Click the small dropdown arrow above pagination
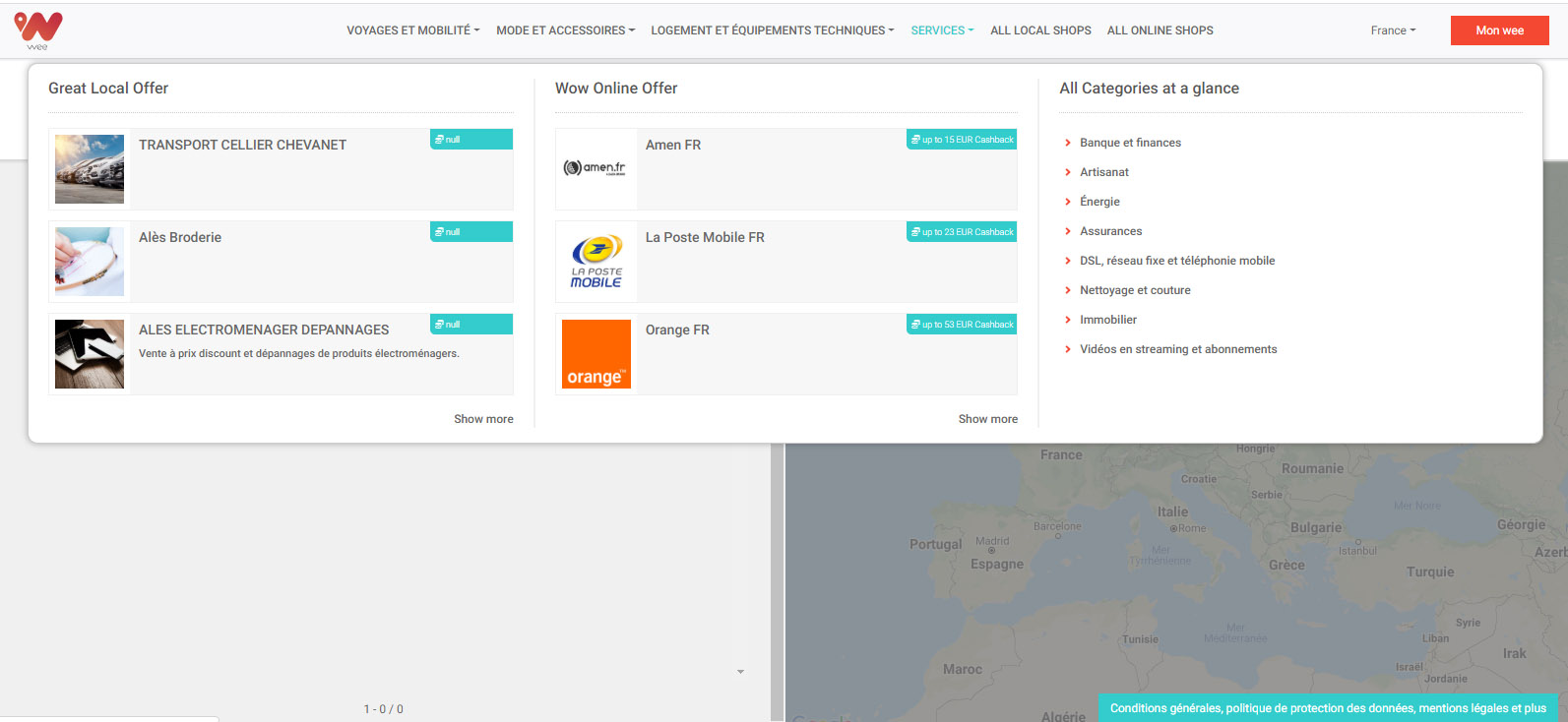Viewport: 1568px width, 722px height. tap(740, 672)
